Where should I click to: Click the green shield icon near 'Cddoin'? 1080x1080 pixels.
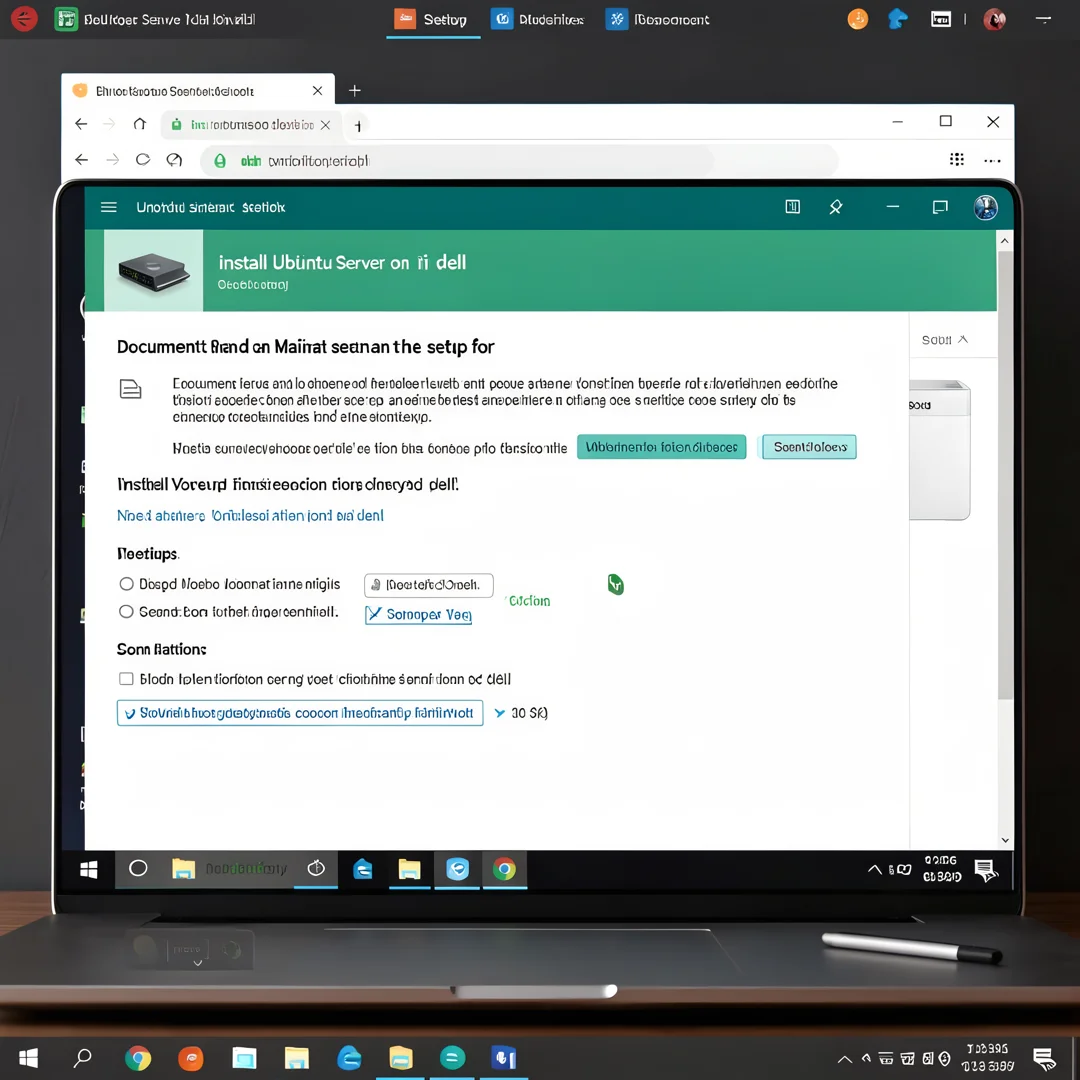(x=616, y=584)
